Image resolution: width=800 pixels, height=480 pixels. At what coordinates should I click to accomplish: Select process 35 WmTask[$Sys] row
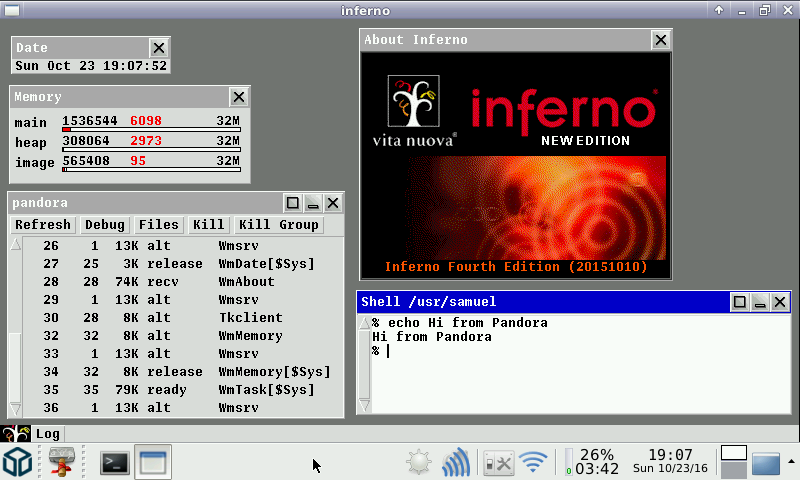pos(183,390)
